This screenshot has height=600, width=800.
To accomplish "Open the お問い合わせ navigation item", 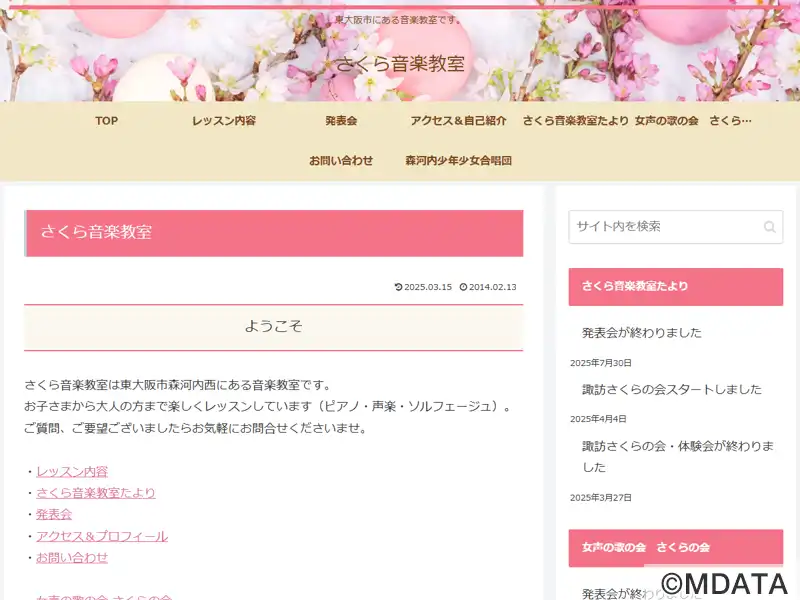I will 341,161.
